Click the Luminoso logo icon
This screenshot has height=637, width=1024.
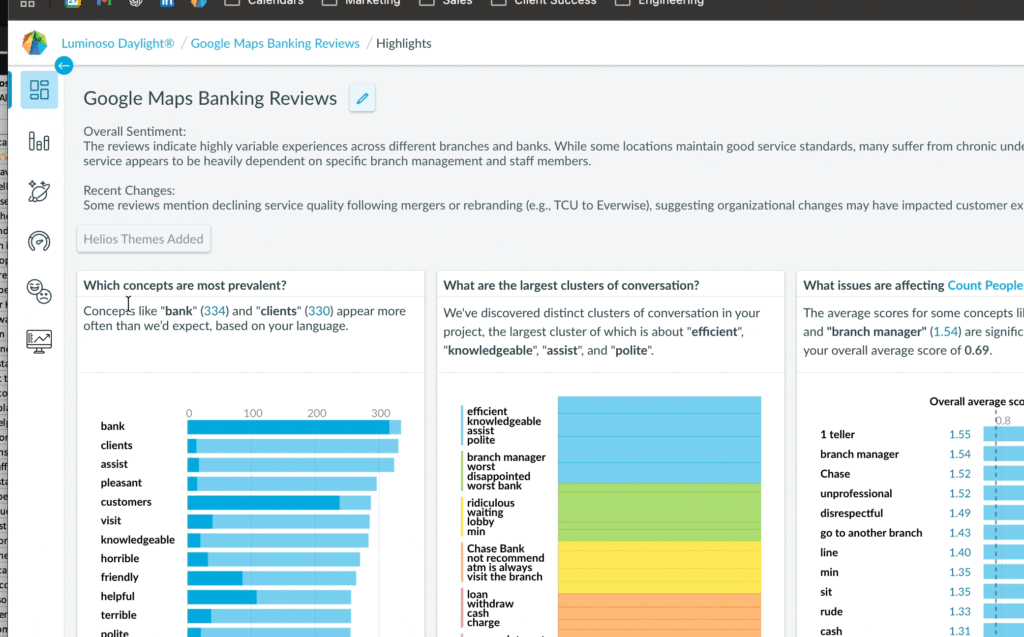(35, 43)
